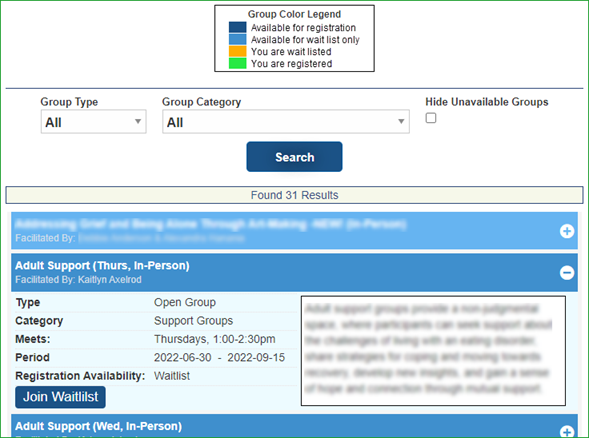Click the light blue wait list legend swatch

click(237, 39)
